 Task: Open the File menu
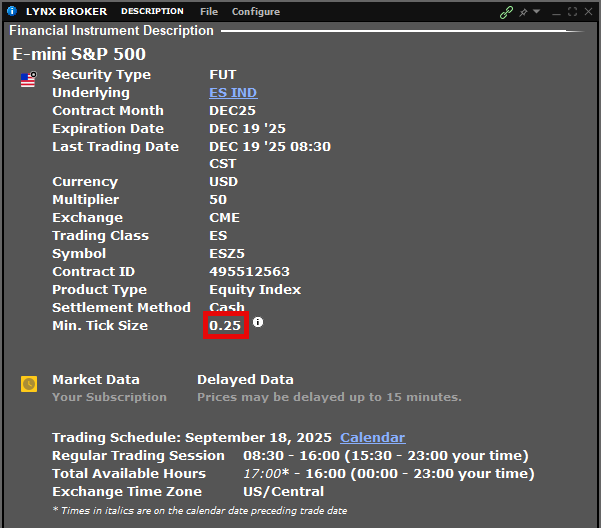click(208, 12)
